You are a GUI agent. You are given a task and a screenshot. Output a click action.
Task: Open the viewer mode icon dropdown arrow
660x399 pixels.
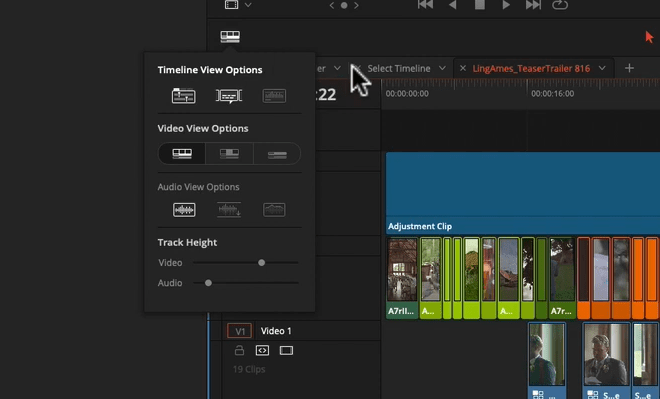point(248,5)
